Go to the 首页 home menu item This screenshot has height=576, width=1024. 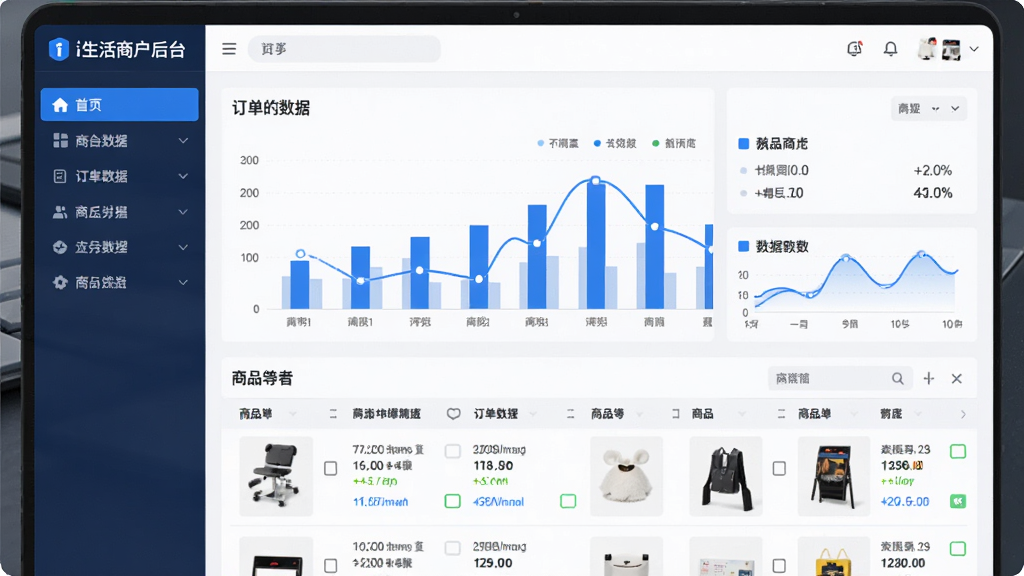(120, 104)
